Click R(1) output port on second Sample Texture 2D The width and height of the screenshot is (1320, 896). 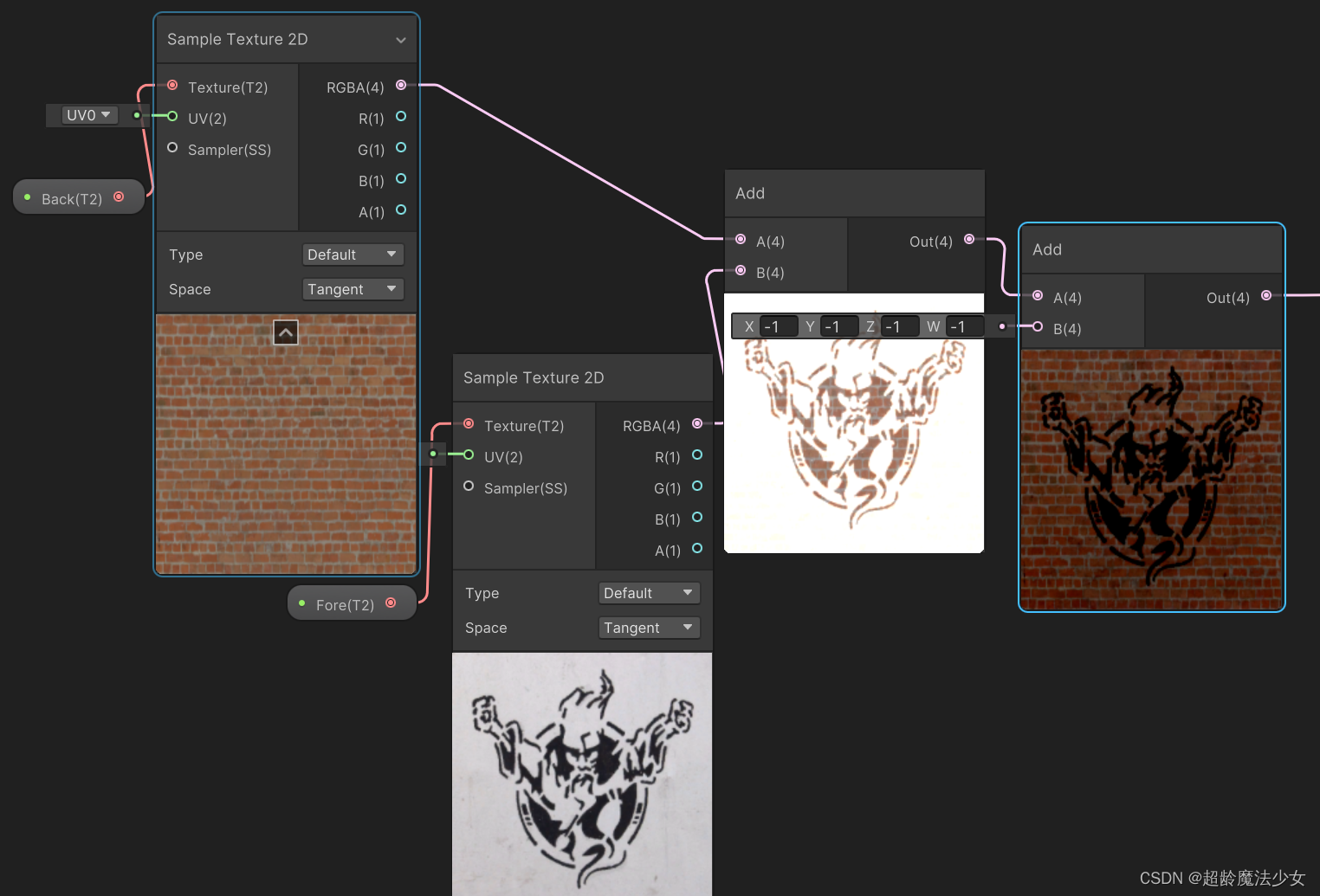(x=697, y=454)
